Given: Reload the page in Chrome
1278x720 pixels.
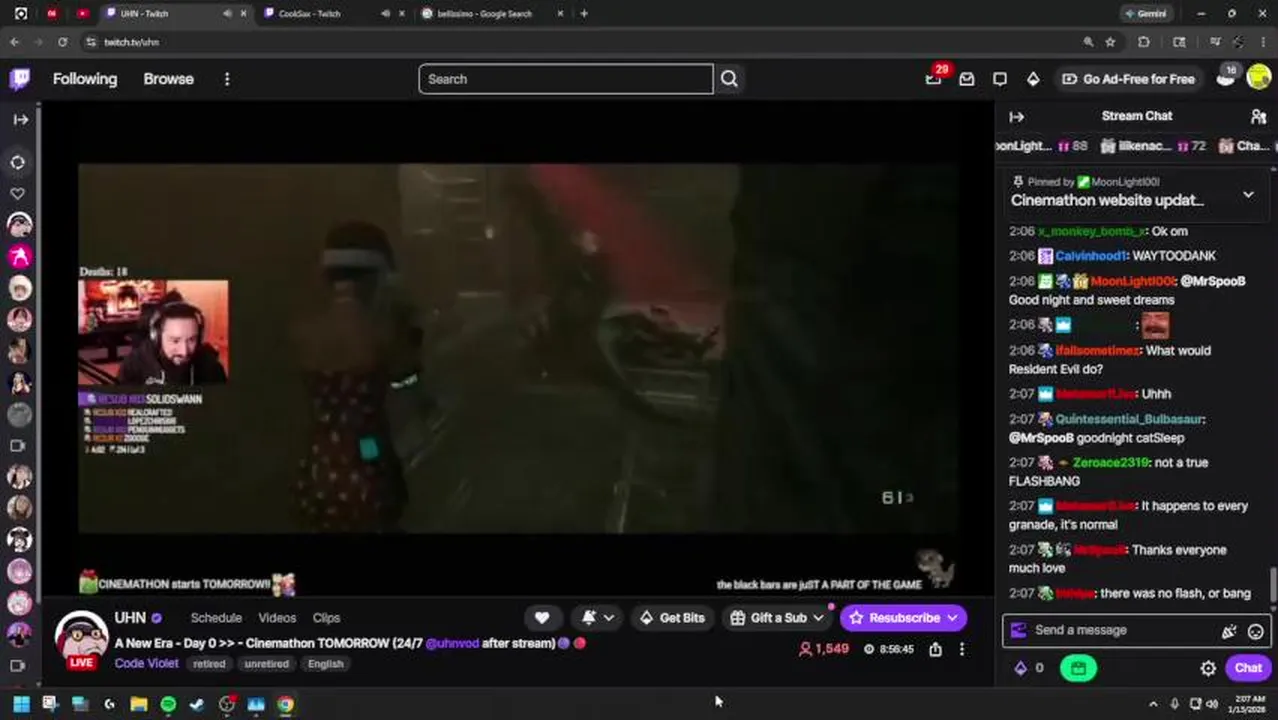Looking at the screenshot, I should (62, 42).
